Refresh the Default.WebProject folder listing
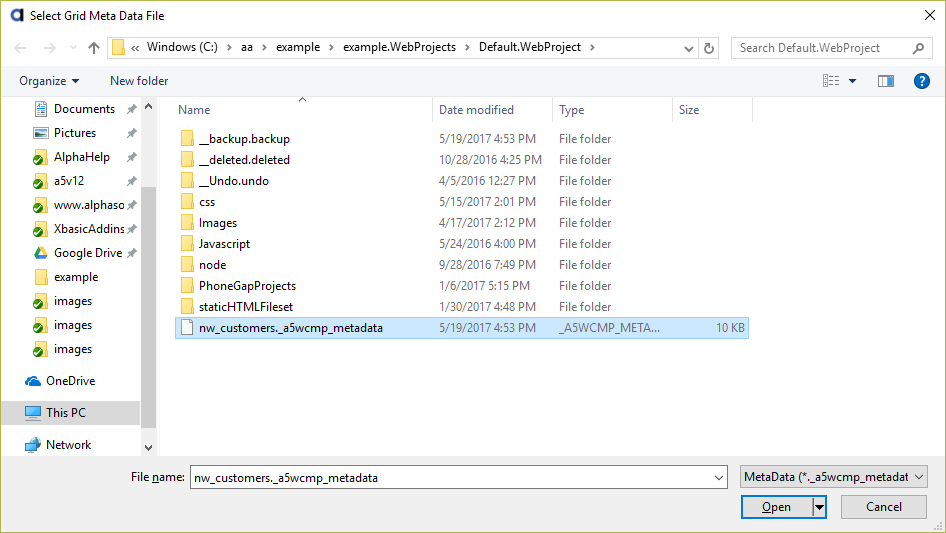Image resolution: width=946 pixels, height=533 pixels. coord(709,48)
